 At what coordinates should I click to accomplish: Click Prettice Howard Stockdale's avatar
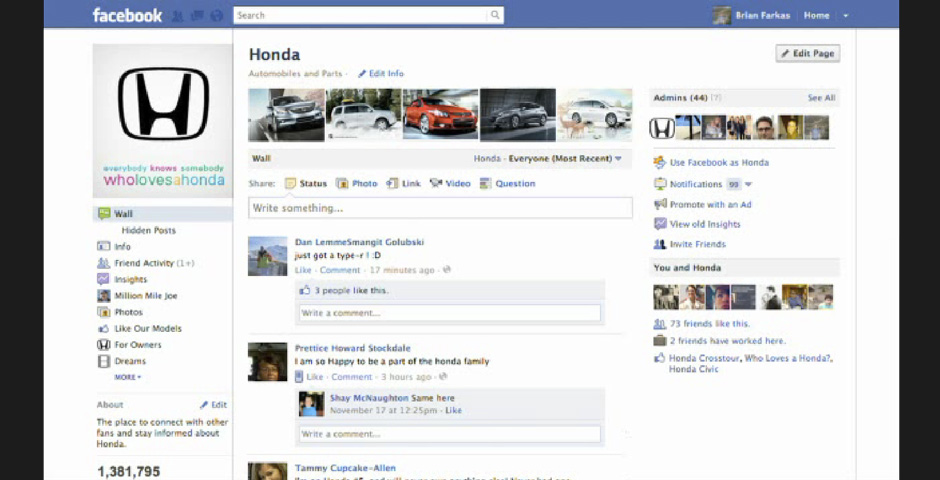point(267,362)
